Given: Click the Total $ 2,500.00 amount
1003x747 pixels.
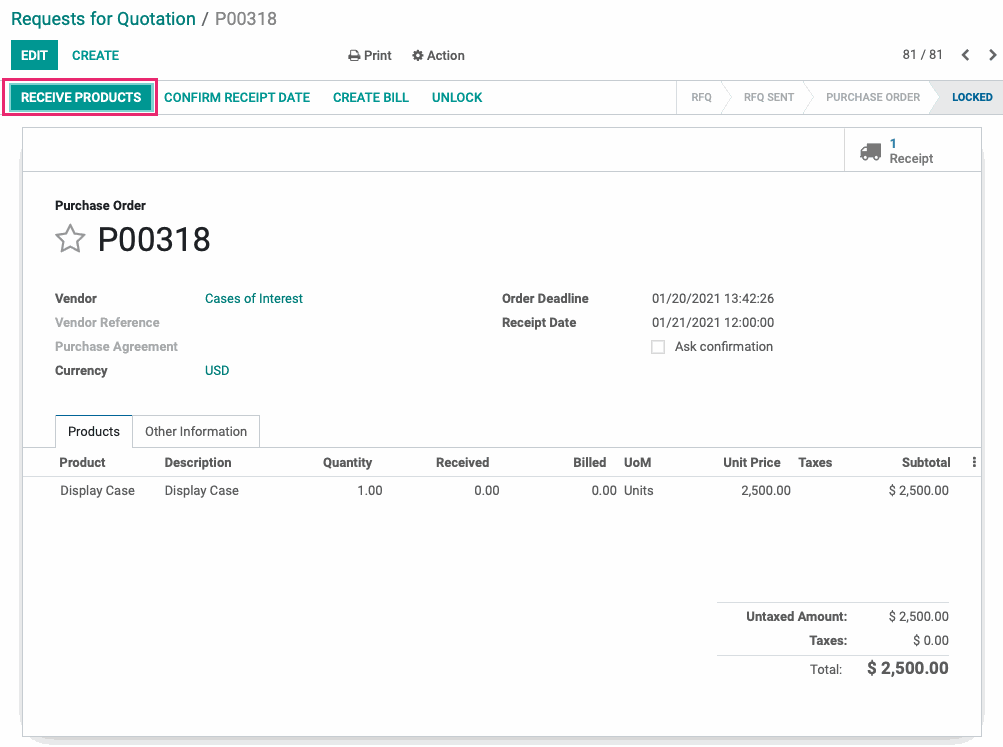Looking at the screenshot, I should 908,668.
